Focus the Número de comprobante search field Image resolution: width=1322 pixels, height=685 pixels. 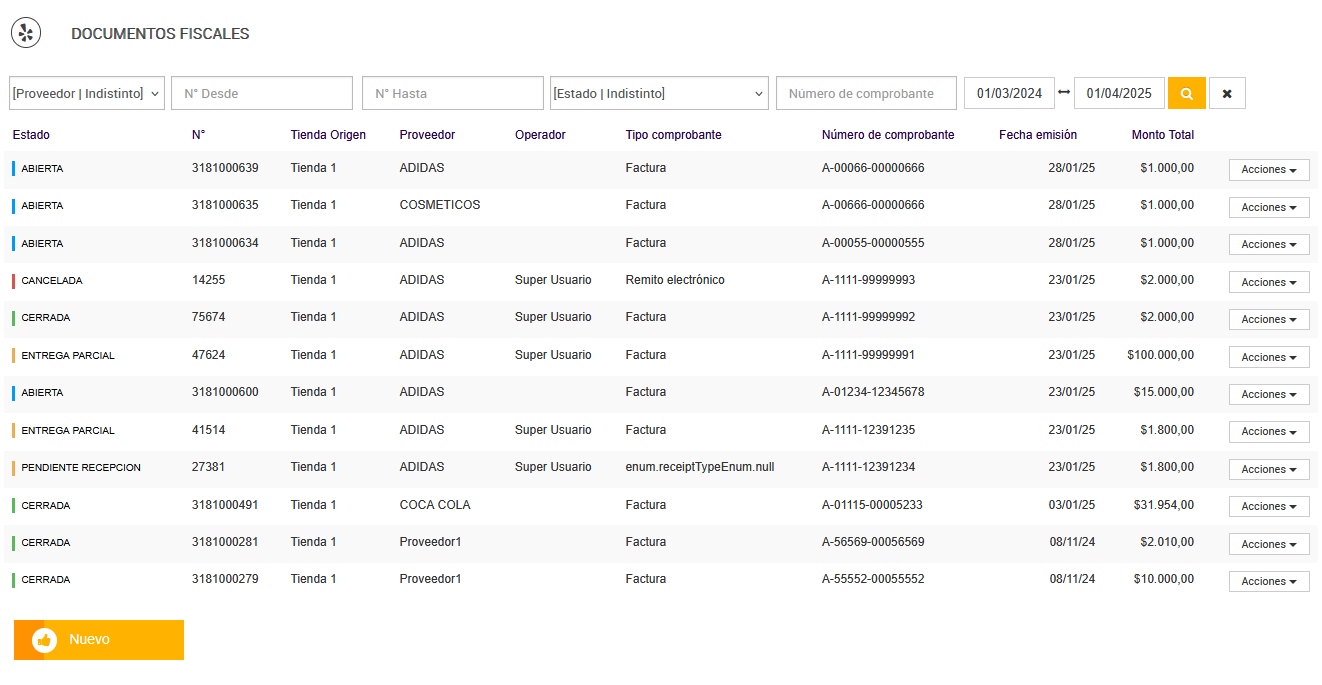coord(866,93)
